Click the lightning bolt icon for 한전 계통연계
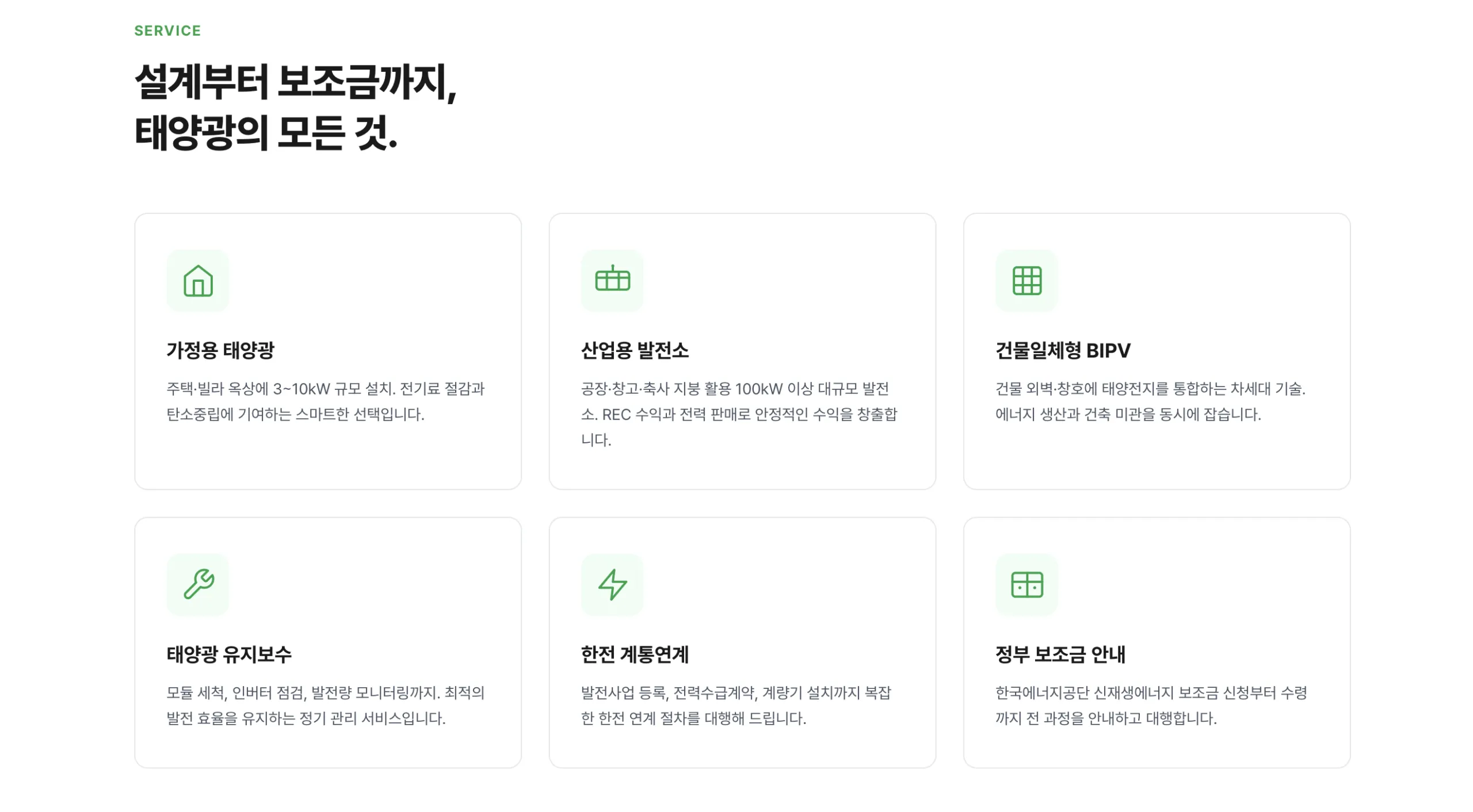Viewport: 1473px width, 812px height. tap(612, 584)
